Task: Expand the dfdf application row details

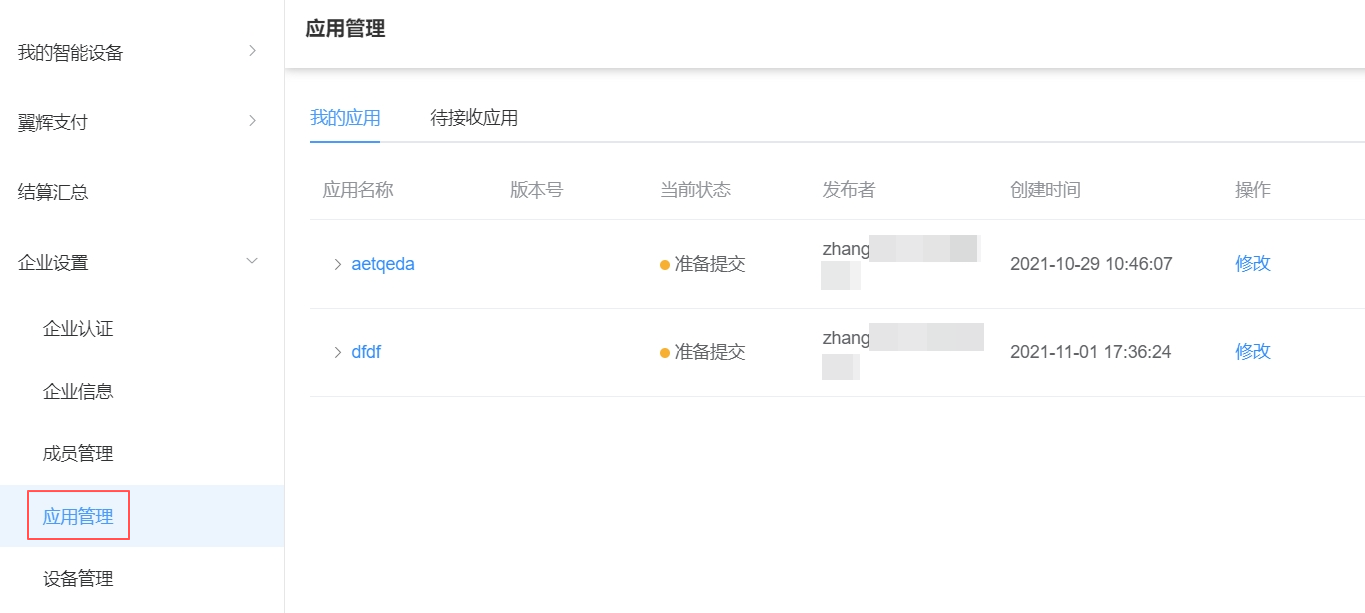Action: tap(337, 351)
